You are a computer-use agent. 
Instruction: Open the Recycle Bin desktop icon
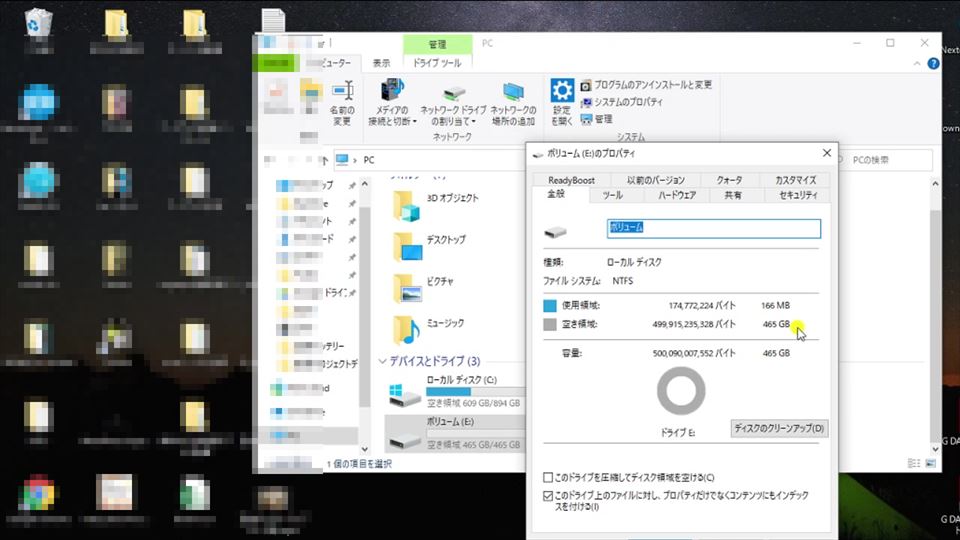point(39,23)
